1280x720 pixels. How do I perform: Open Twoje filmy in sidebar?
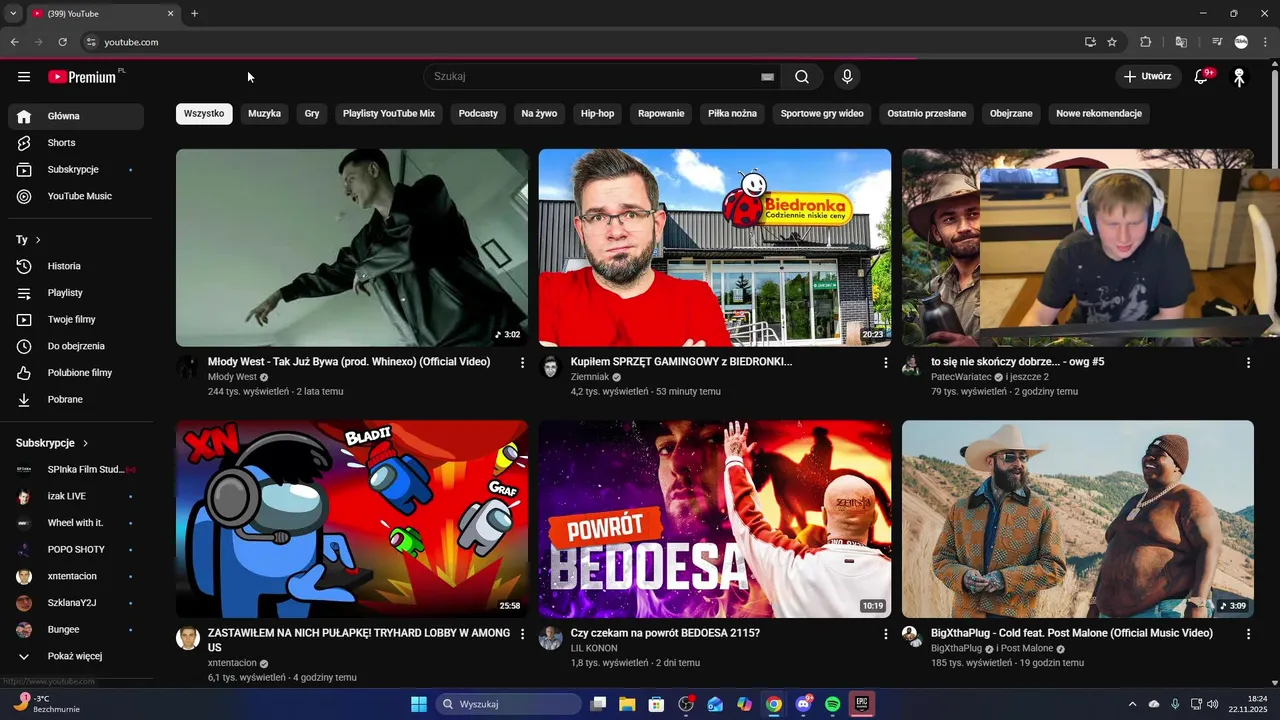(x=76, y=319)
